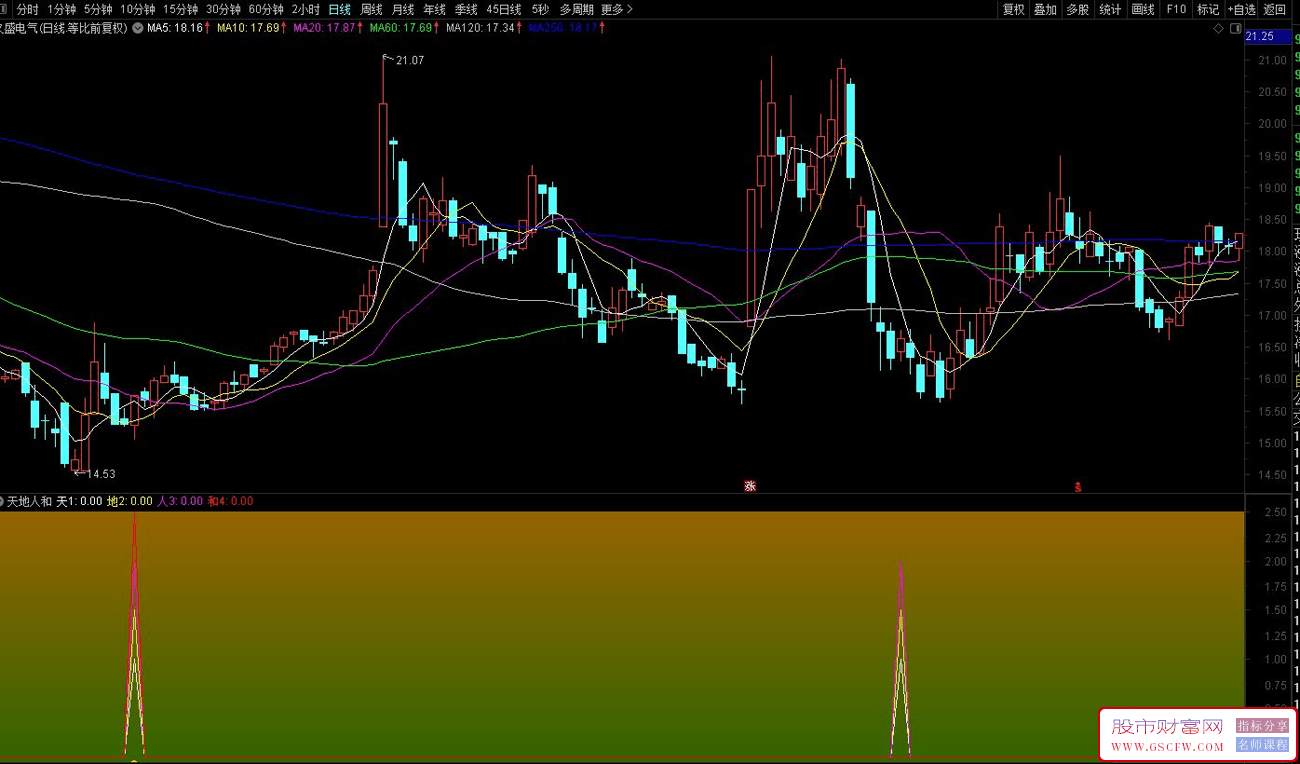
Task: Switch to 日线 daily period
Action: [x=340, y=9]
